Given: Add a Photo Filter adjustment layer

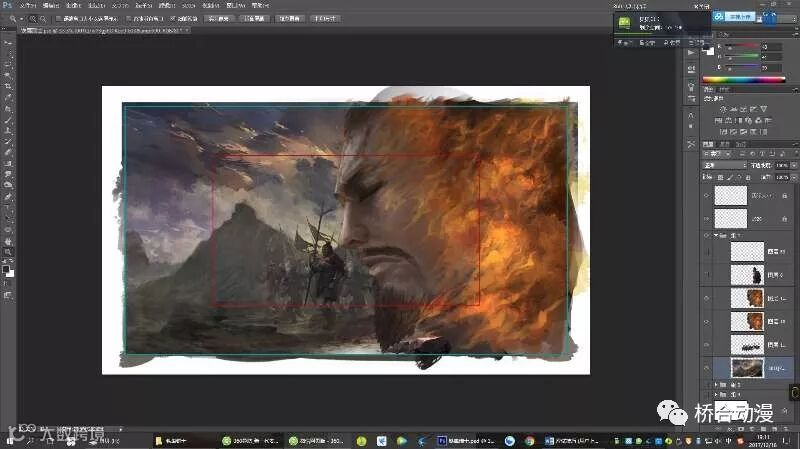Looking at the screenshot, I should 748,121.
